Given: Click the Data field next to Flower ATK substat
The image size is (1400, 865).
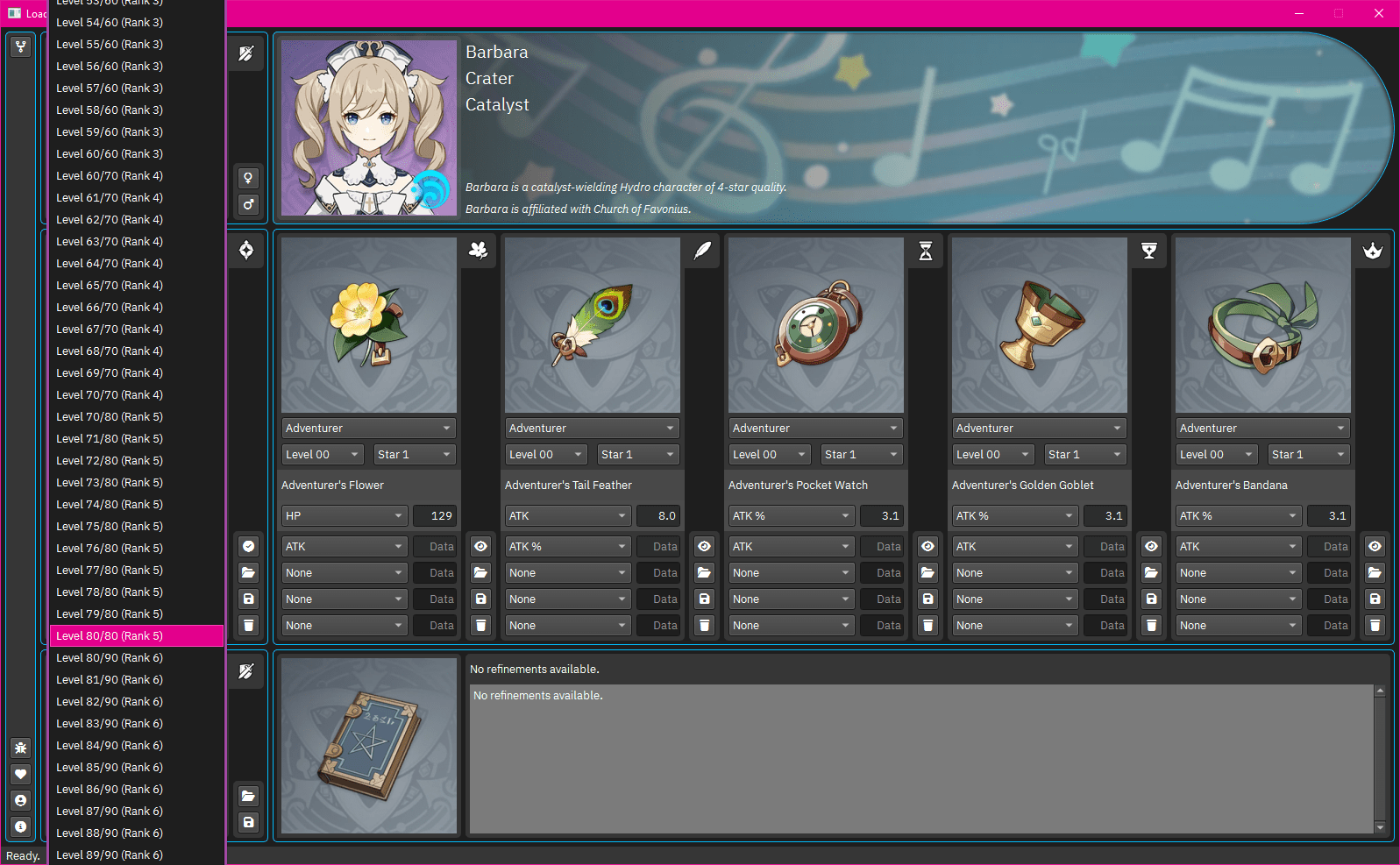Looking at the screenshot, I should click(x=435, y=546).
